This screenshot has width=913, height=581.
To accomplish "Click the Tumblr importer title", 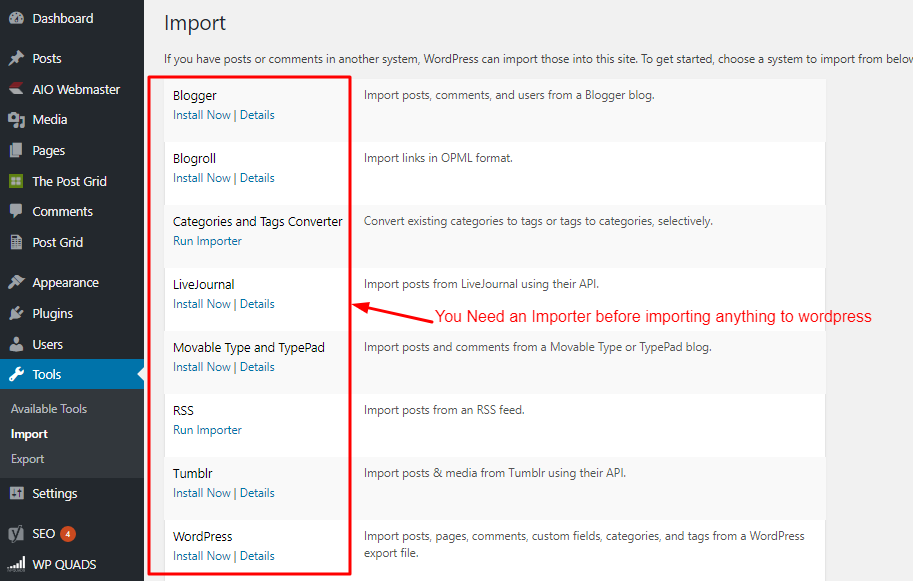I will click(193, 473).
